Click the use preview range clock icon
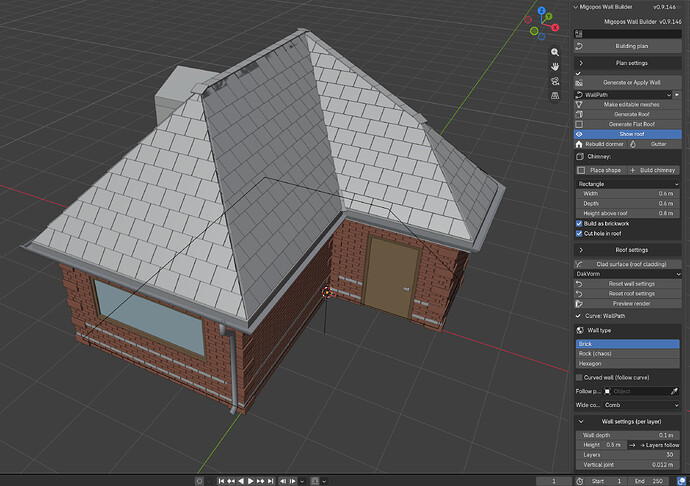 pos(580,481)
